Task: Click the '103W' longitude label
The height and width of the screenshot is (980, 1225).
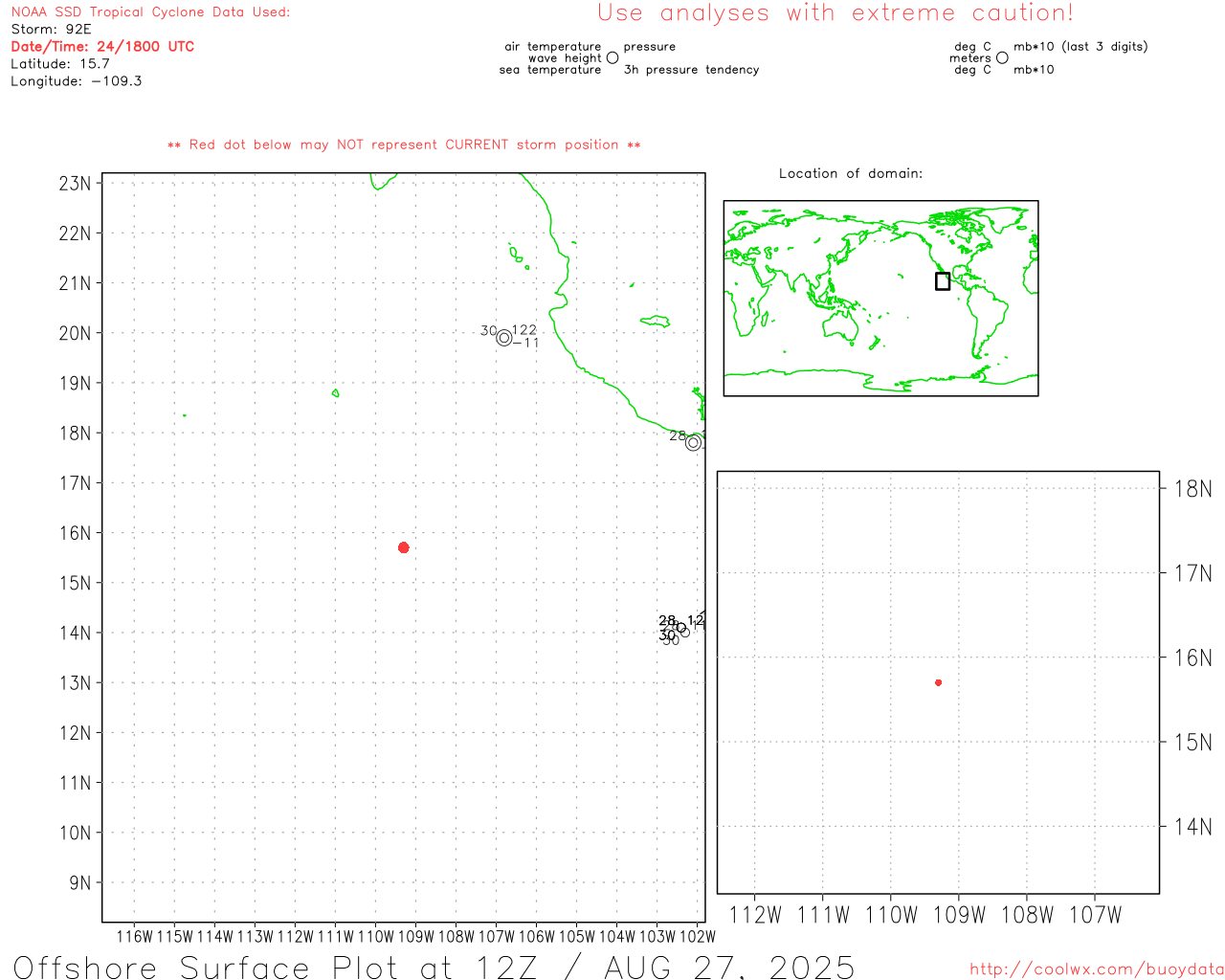Action: click(x=657, y=937)
